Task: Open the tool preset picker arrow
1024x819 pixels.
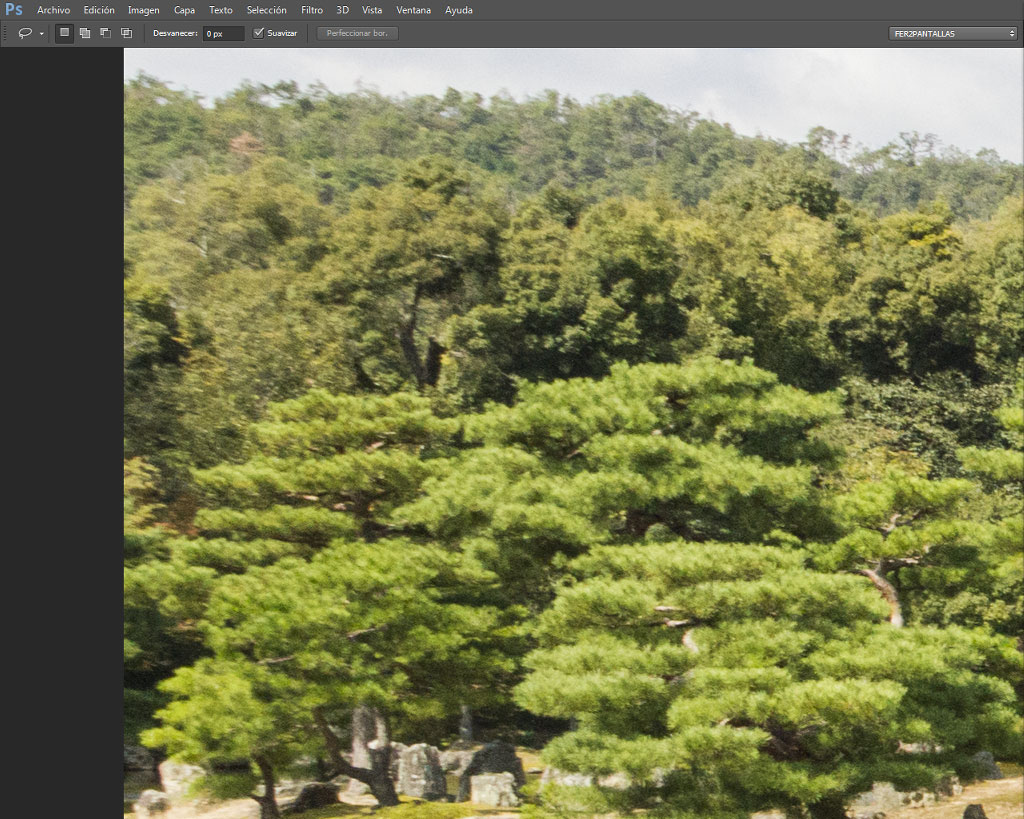Action: (x=42, y=33)
